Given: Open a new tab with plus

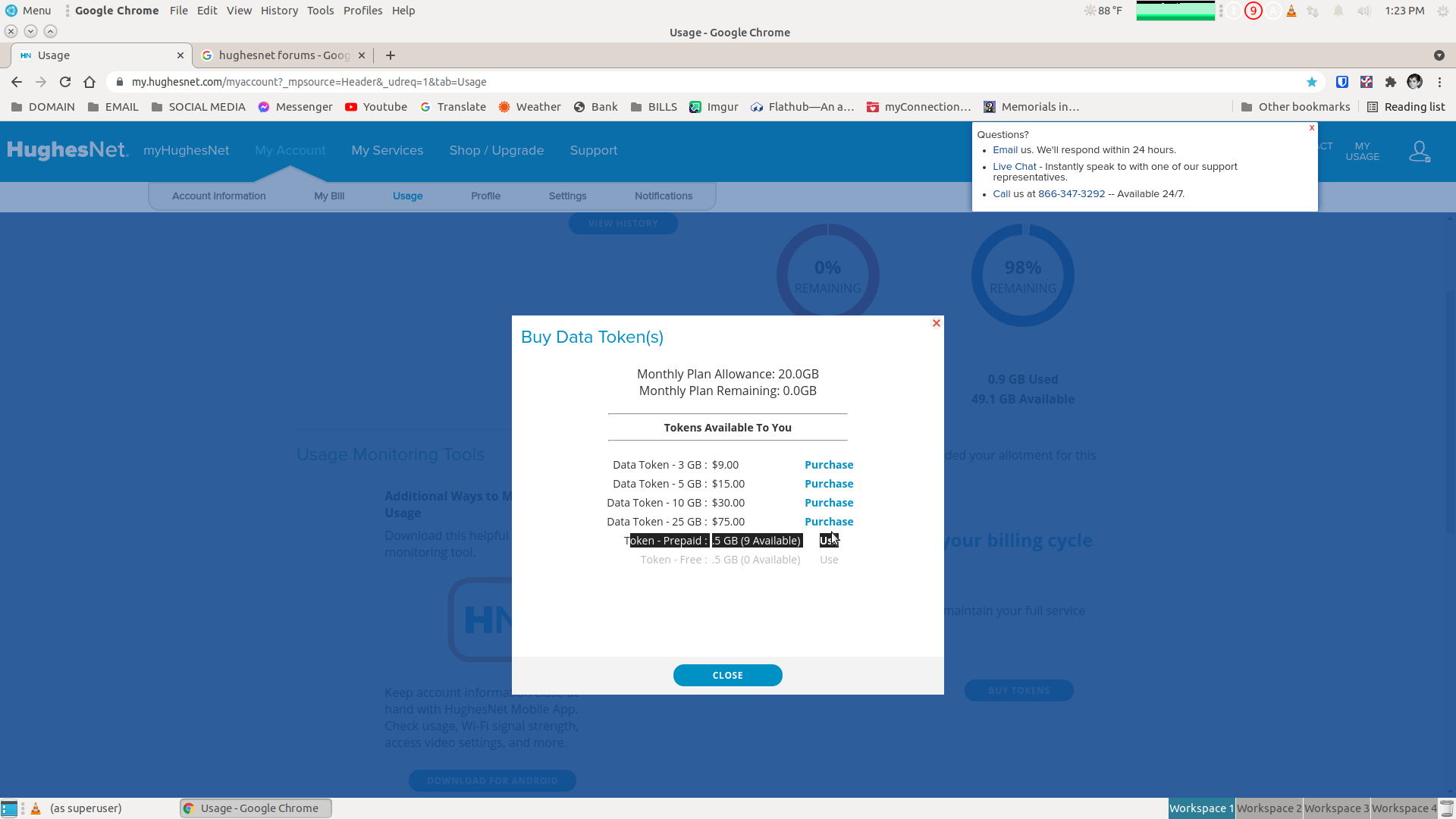Looking at the screenshot, I should pos(391,55).
